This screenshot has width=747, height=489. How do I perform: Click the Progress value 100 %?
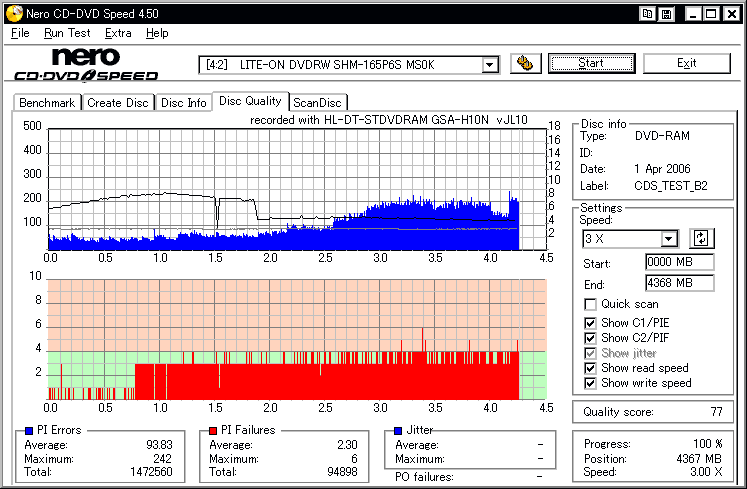(x=707, y=444)
